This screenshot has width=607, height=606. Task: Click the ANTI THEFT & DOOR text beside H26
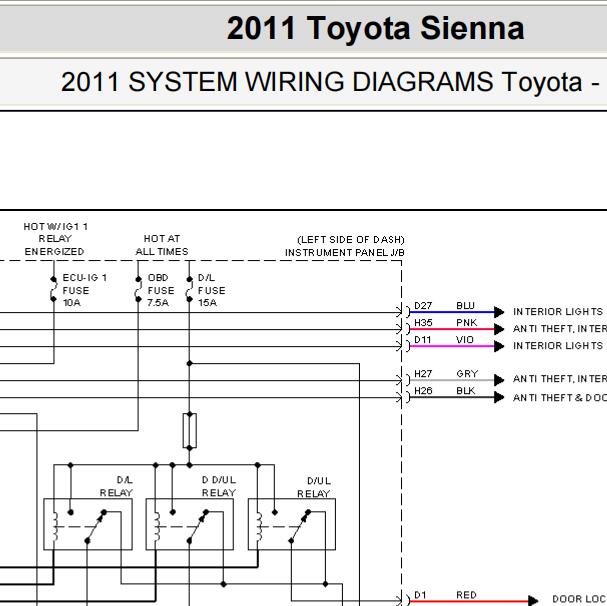[x=560, y=398]
